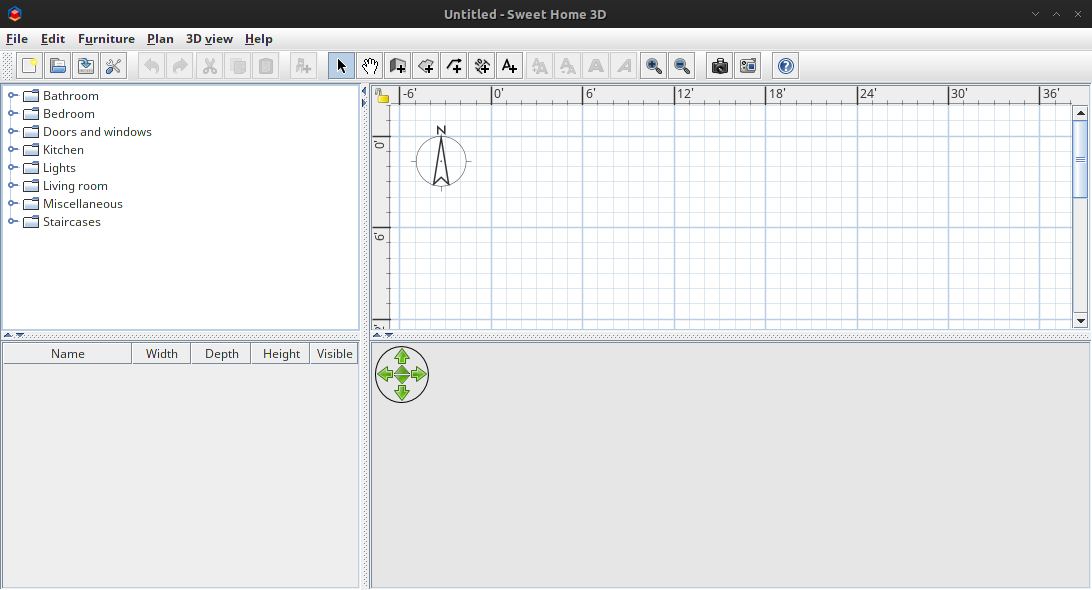Viewport: 1092px width, 590px height.
Task: Click the Redo arrow icon
Action: [180, 66]
